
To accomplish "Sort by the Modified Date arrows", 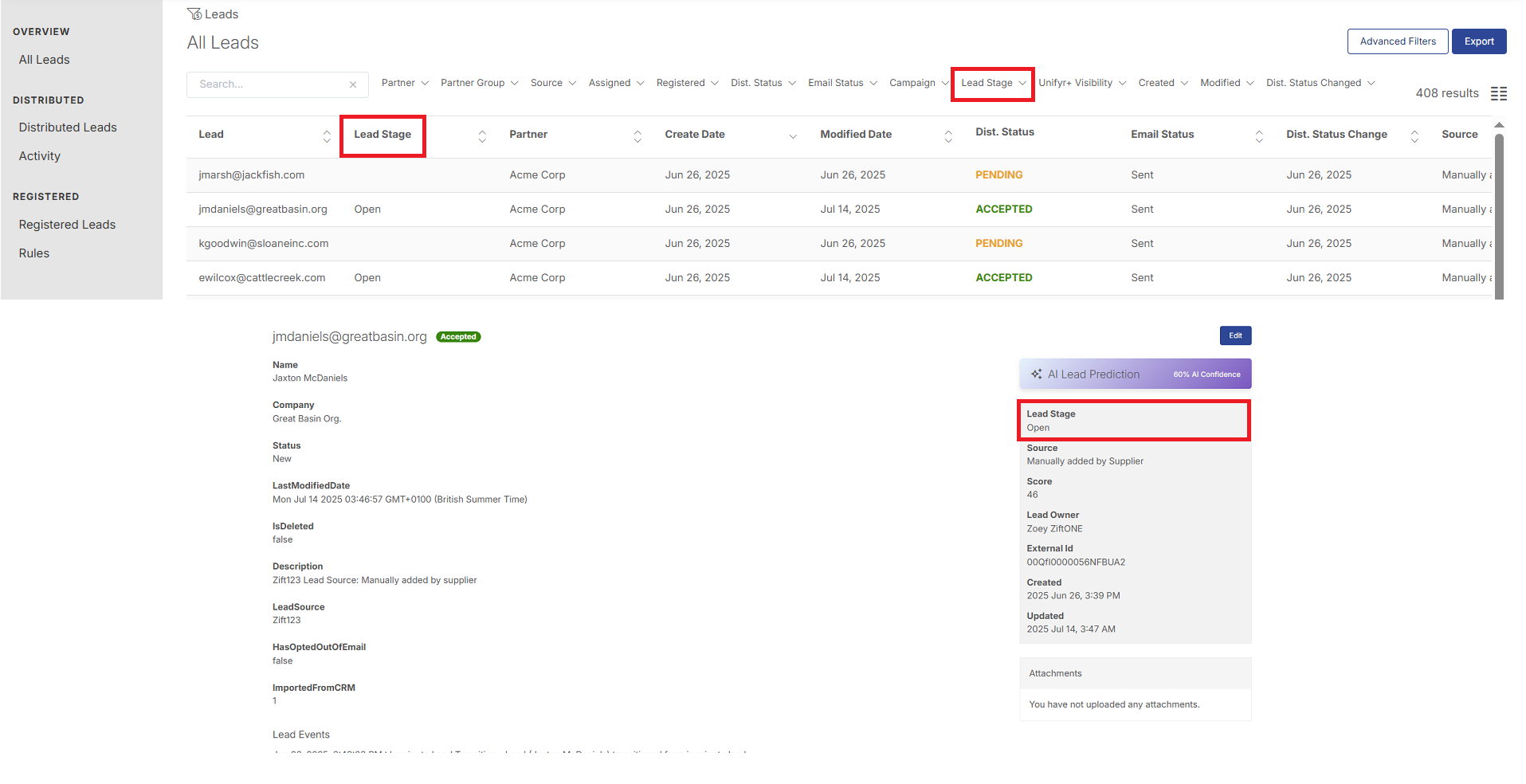I will click(x=948, y=136).
